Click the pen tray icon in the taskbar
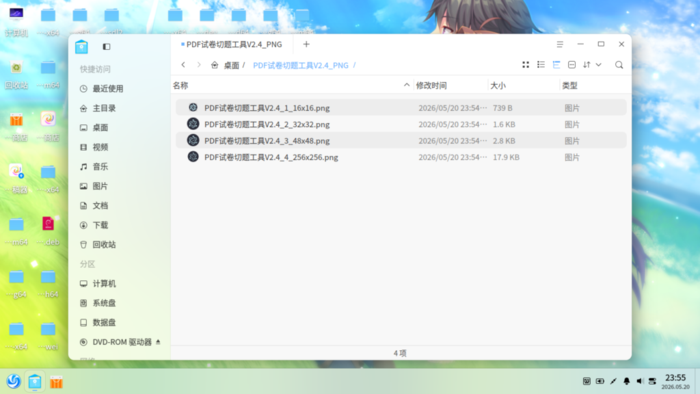700x394 pixels. 613,381
